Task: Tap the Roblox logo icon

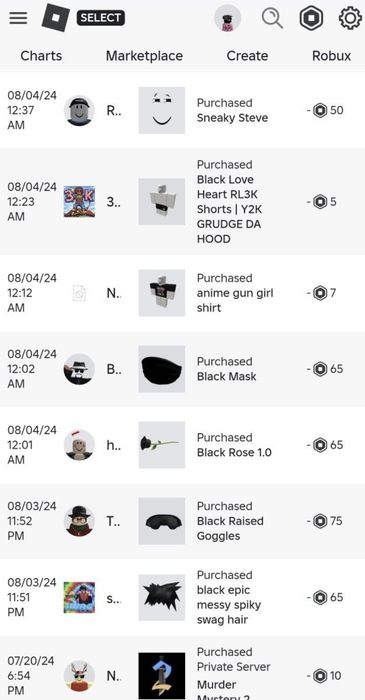Action: click(56, 18)
